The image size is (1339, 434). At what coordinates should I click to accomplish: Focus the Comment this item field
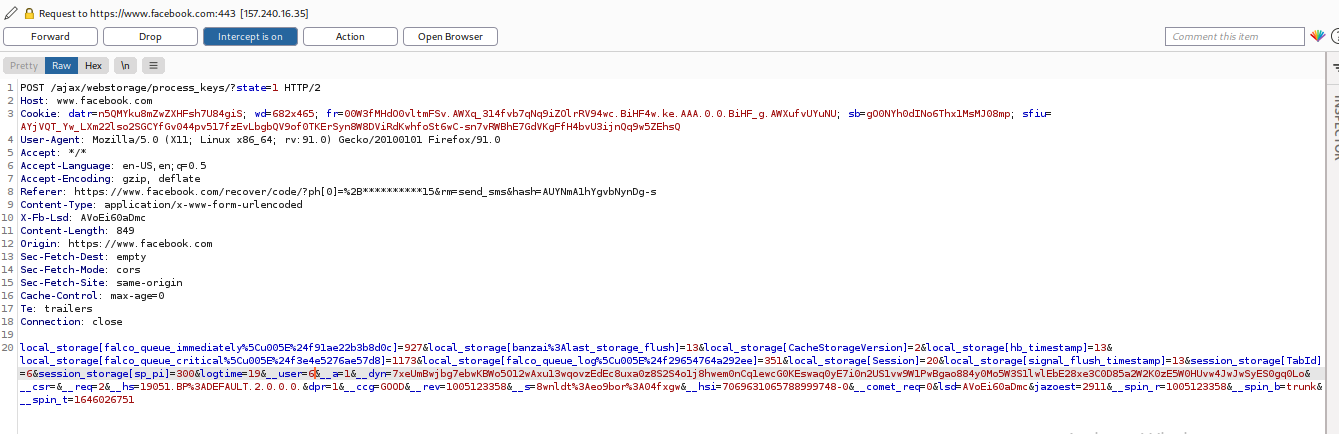tap(1235, 37)
